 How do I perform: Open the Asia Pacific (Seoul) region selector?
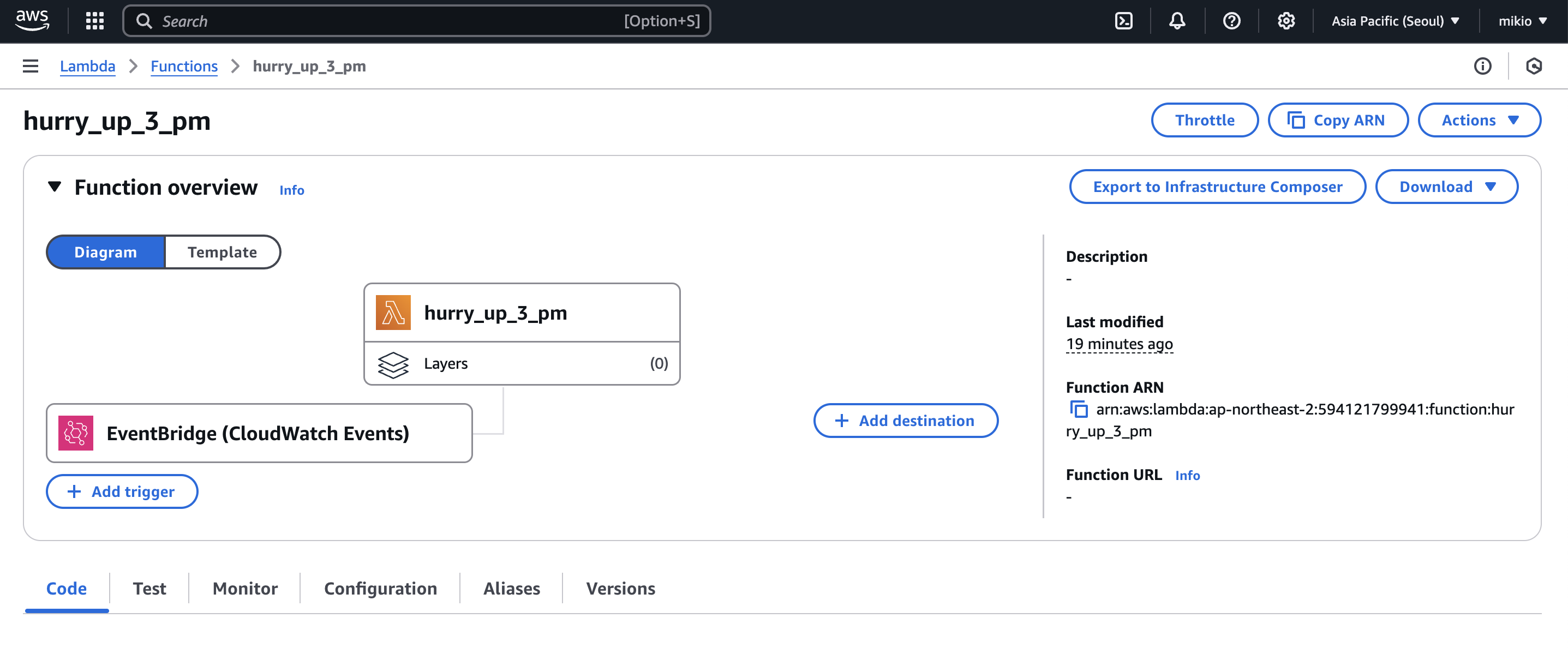click(x=1395, y=21)
